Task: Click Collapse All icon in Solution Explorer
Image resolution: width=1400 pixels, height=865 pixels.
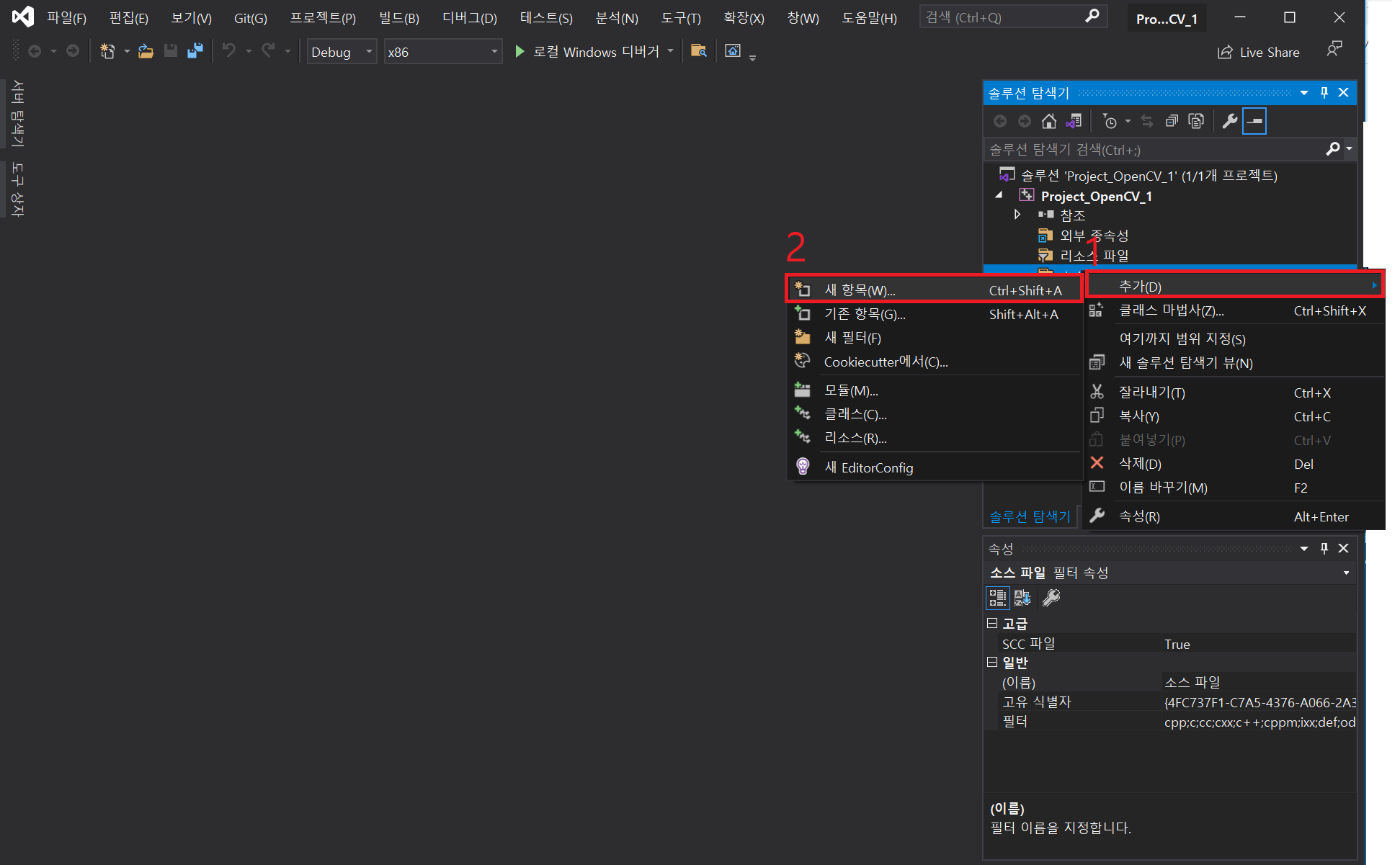Action: [x=1172, y=121]
